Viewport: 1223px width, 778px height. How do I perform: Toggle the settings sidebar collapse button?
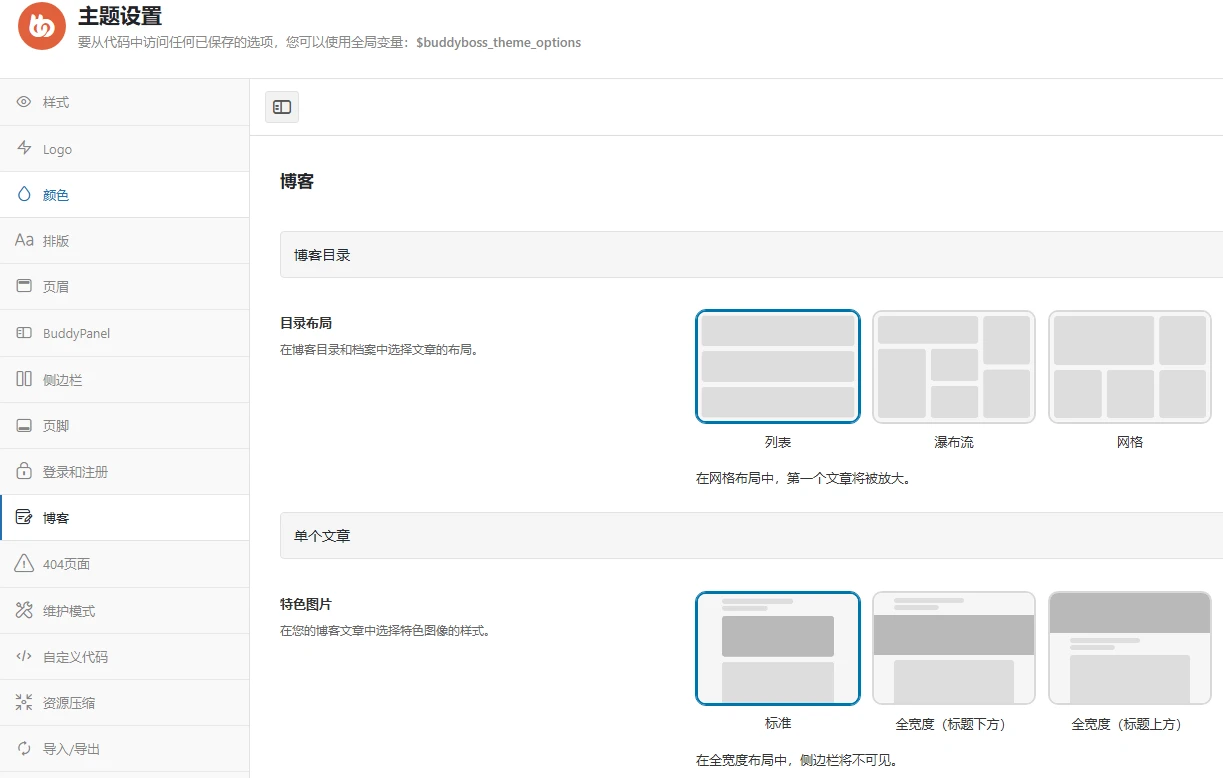coord(281,106)
